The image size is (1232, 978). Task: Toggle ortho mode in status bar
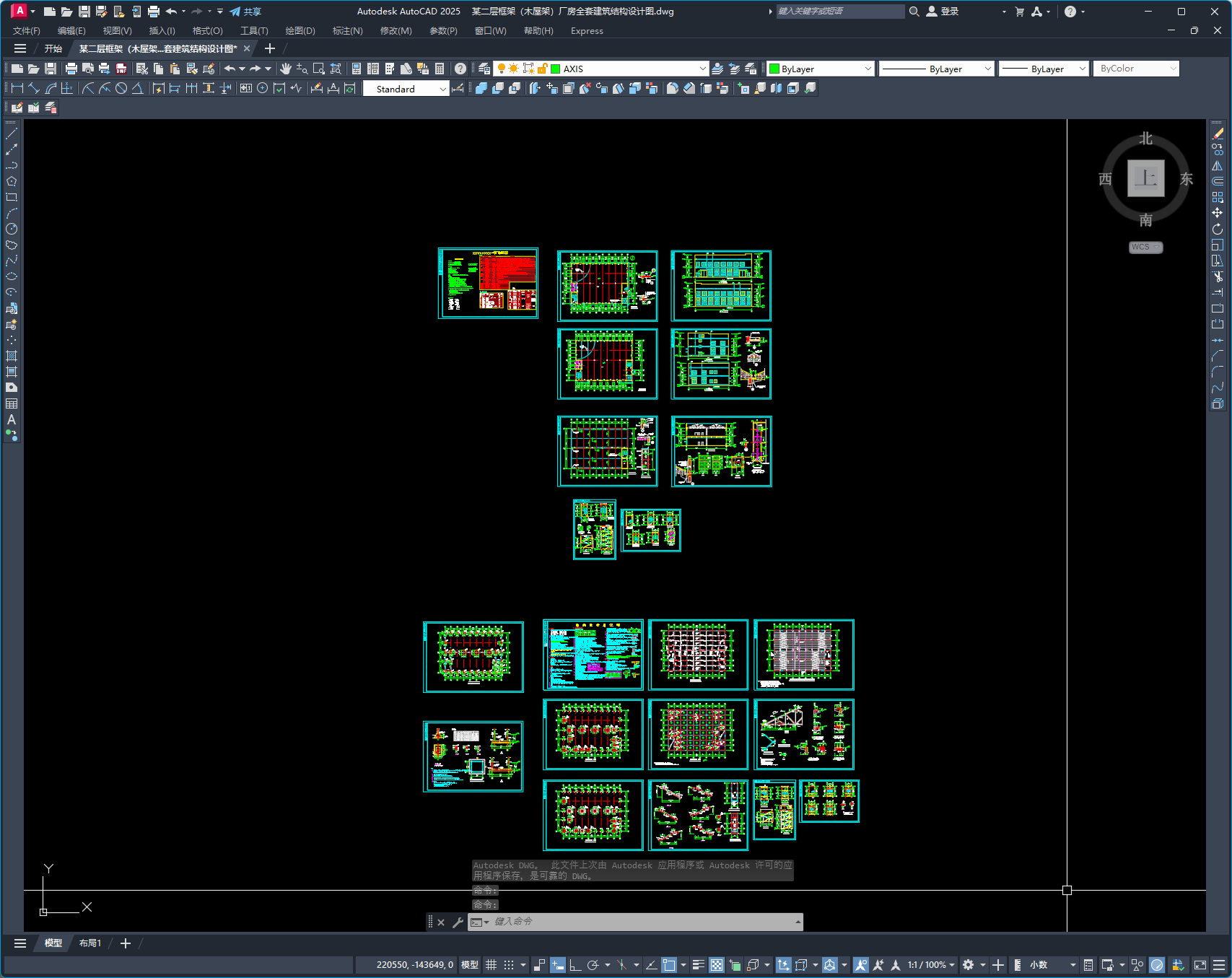[x=575, y=965]
